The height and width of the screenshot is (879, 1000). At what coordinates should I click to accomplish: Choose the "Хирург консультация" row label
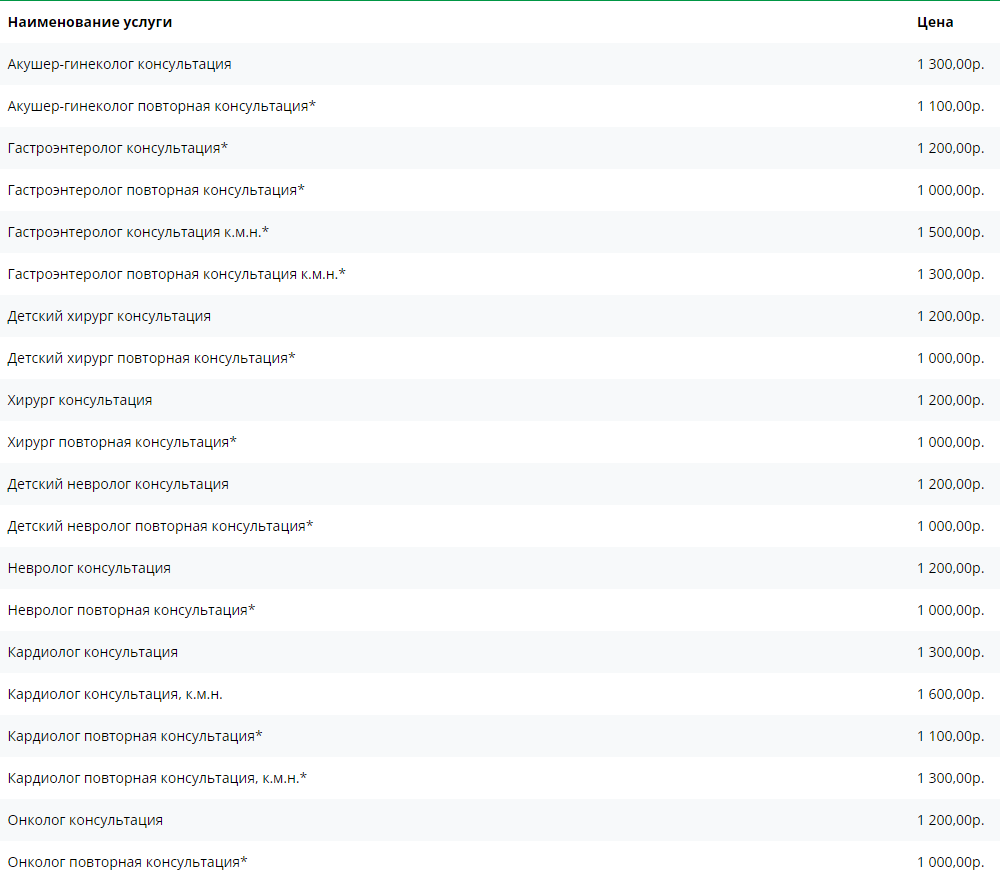[x=80, y=400]
